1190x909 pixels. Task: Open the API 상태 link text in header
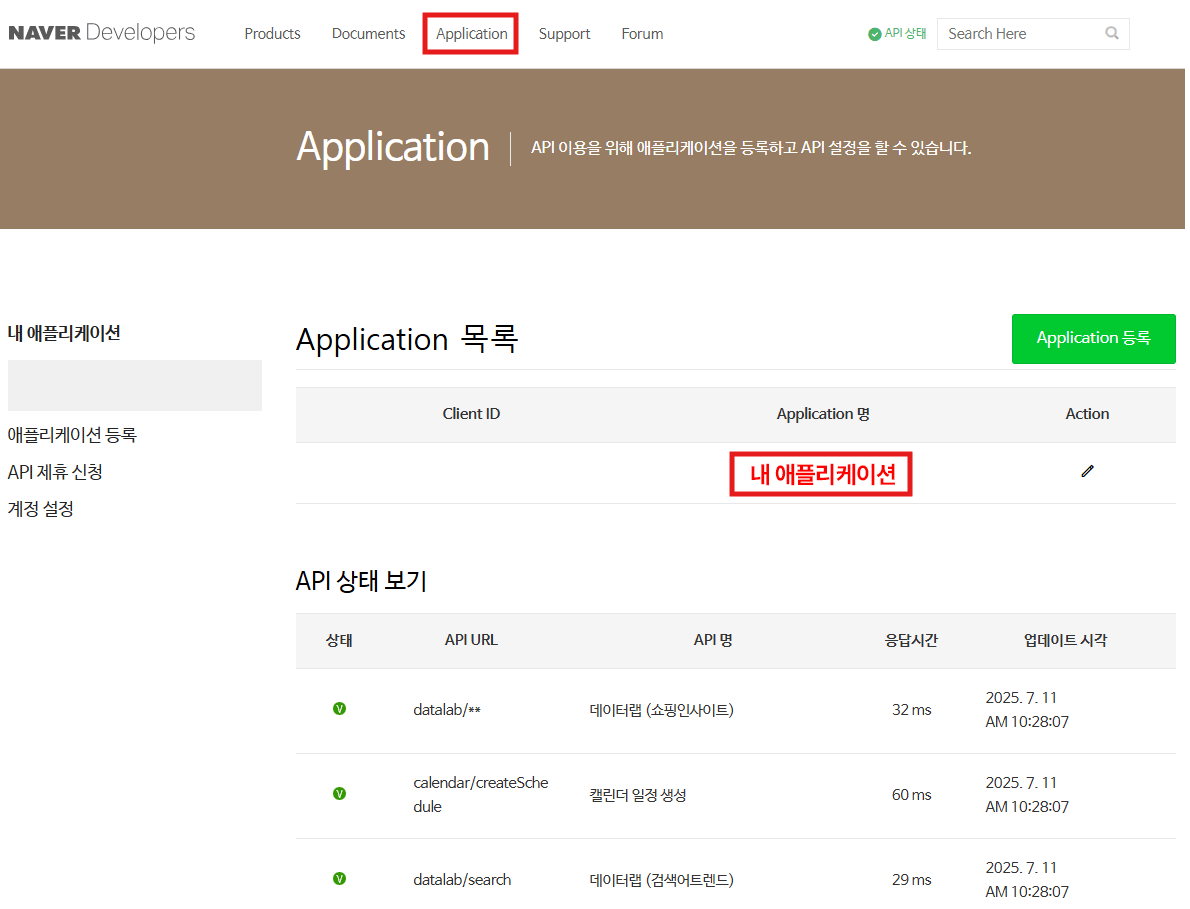point(905,33)
